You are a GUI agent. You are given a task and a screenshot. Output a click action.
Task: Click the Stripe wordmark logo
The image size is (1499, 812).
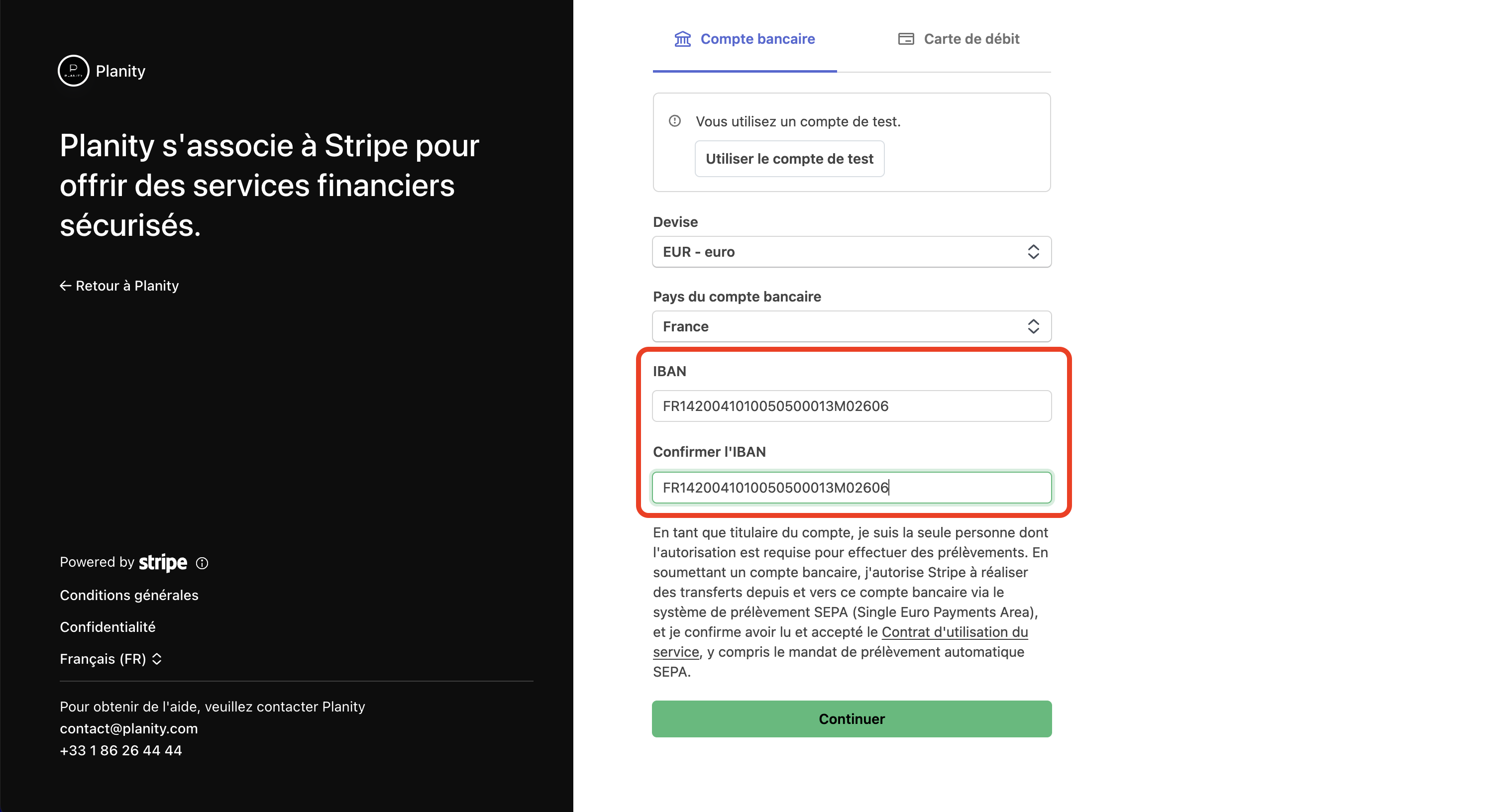coord(163,562)
